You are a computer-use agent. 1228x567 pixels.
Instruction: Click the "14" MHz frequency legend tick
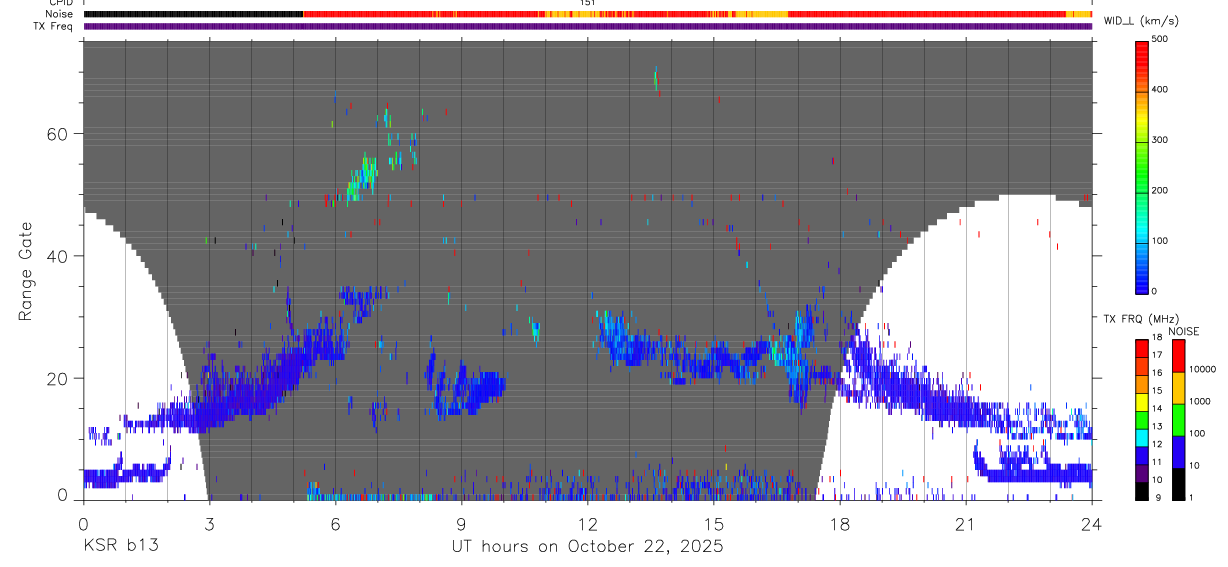(1157, 408)
